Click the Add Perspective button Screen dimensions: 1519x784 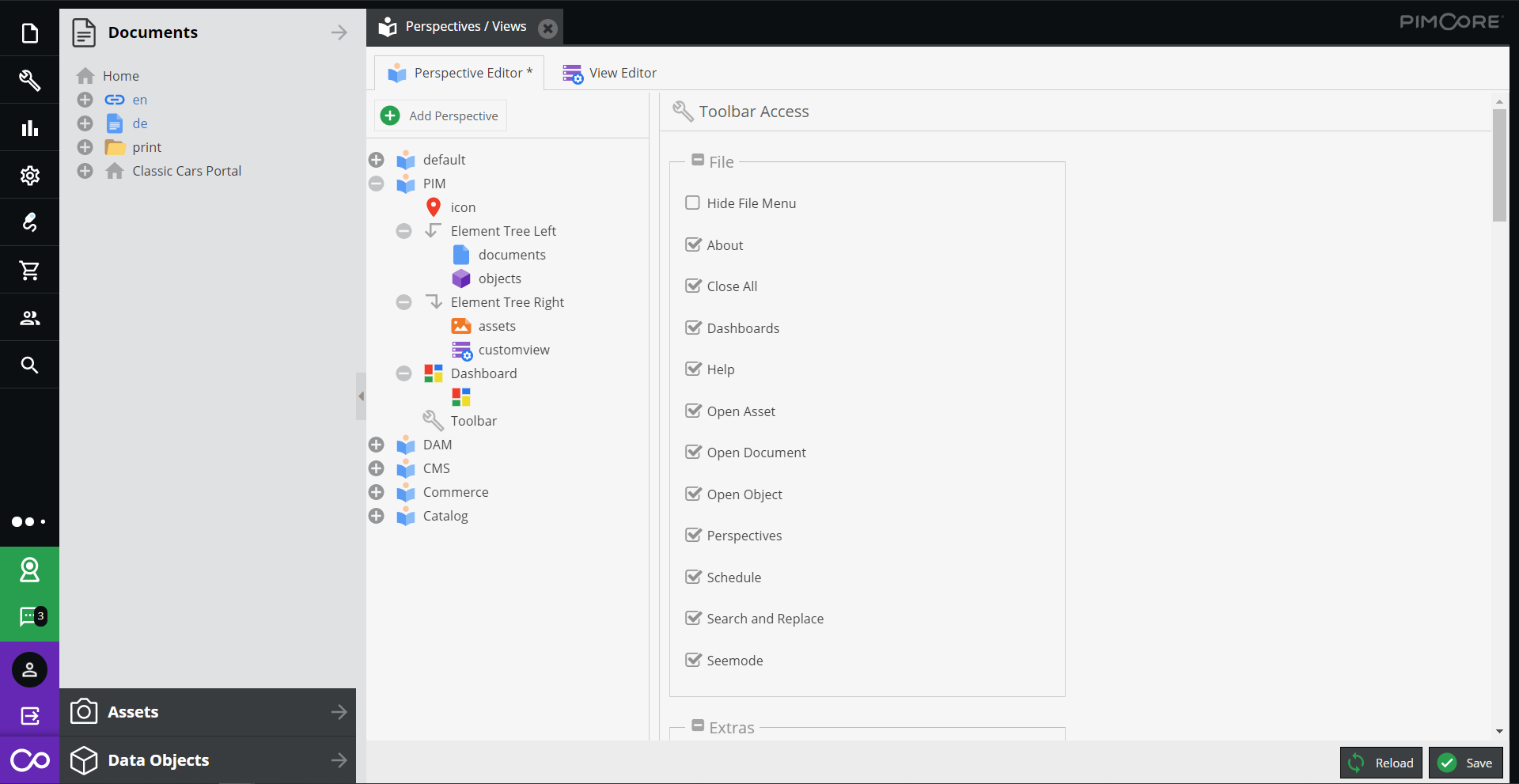click(x=441, y=116)
